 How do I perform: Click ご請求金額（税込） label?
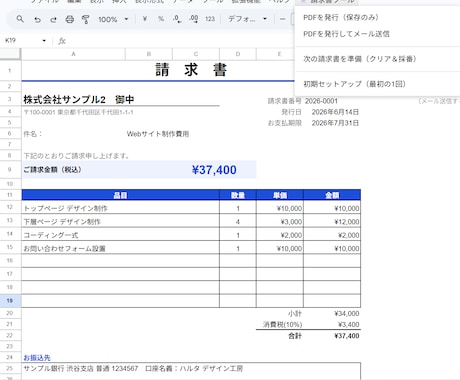52,170
